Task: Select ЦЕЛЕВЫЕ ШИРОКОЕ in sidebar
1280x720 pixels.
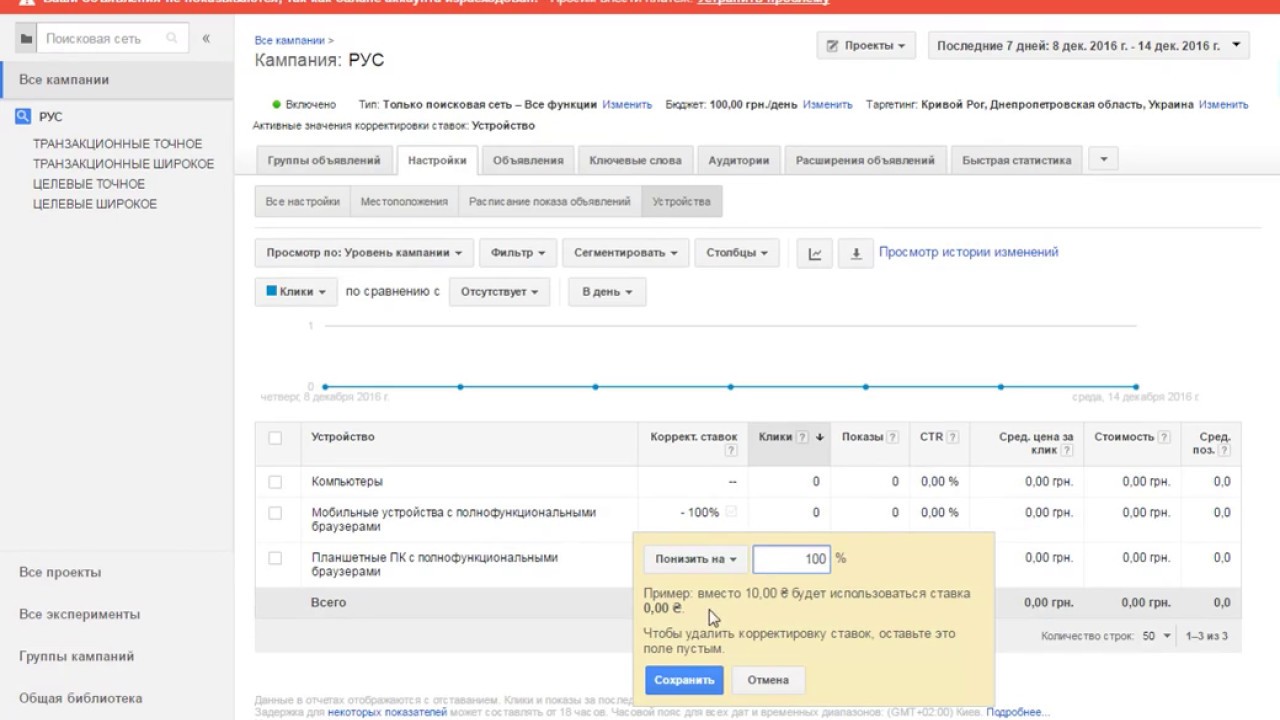Action: (95, 204)
